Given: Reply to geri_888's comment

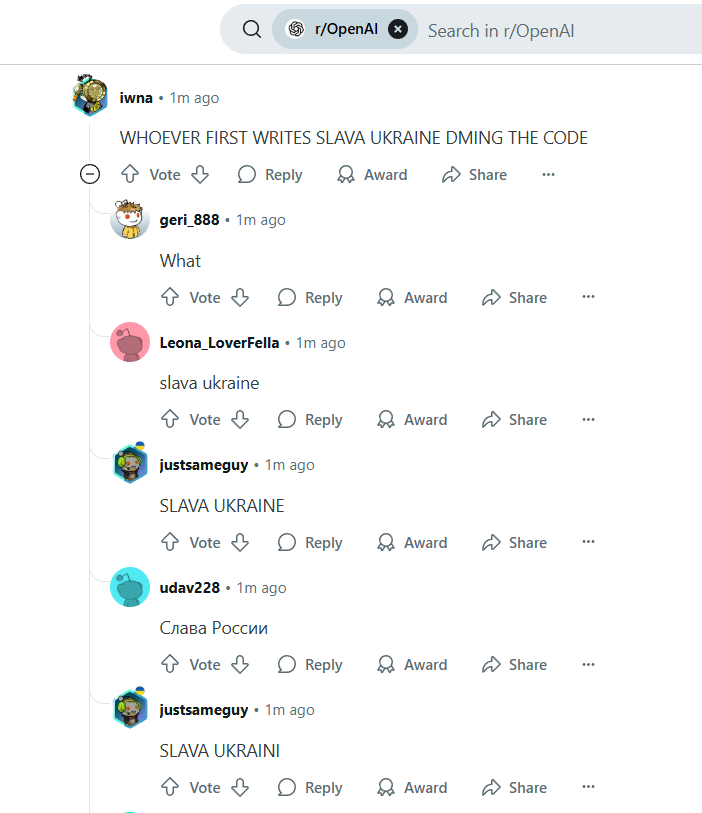Looking at the screenshot, I should coord(310,298).
